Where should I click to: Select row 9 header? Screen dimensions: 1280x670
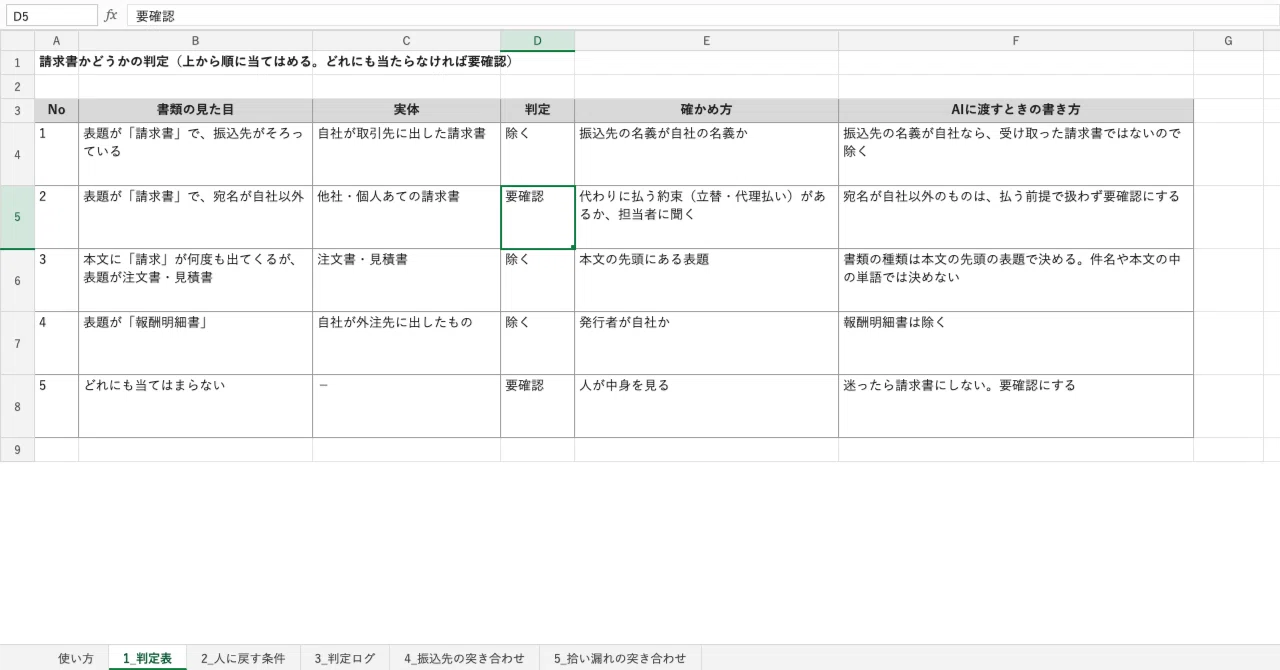(x=17, y=450)
